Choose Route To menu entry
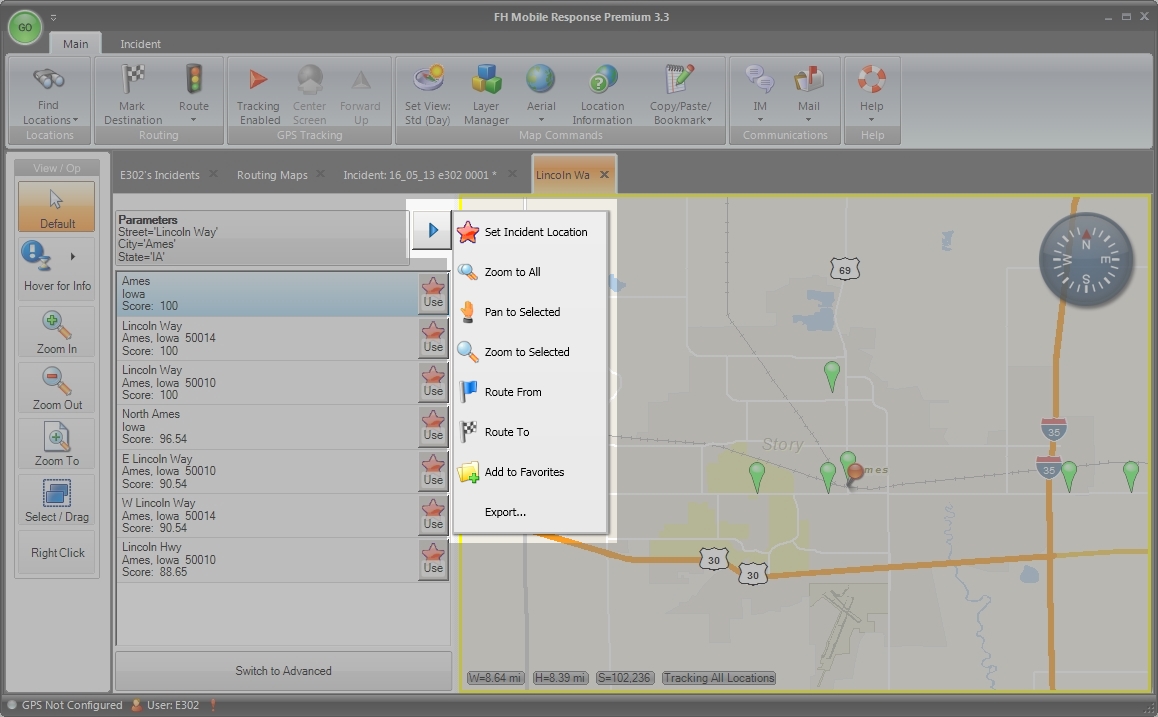 pos(530,432)
